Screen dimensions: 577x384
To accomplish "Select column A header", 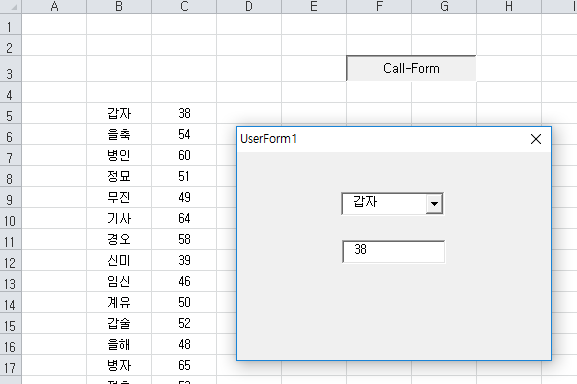I will [54, 6].
